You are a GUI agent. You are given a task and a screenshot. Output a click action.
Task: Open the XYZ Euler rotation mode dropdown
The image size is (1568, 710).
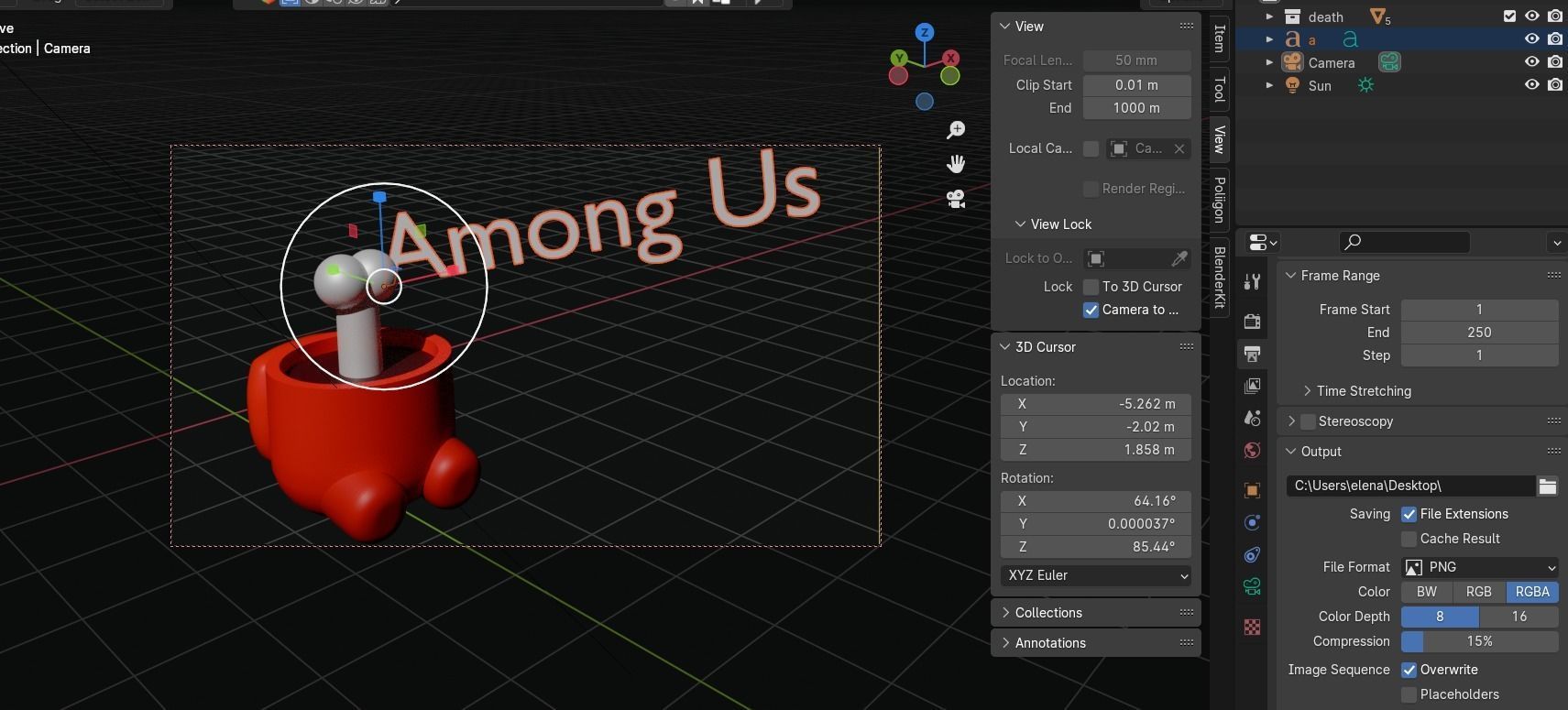tap(1096, 575)
